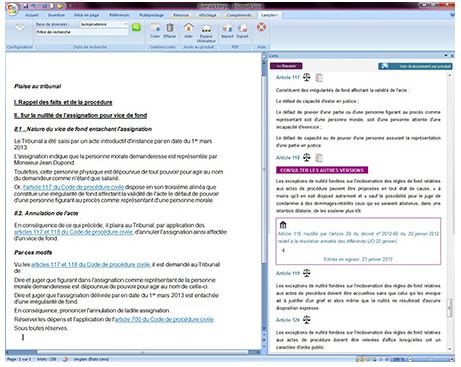Screen dimensions: 461x367
Task: Close the Liens side panel
Action: tap(452, 56)
